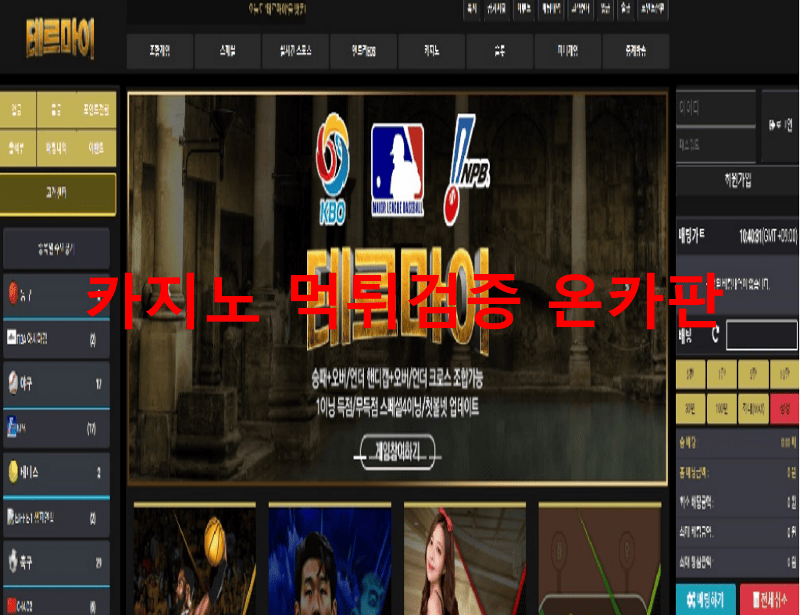Click the Major League Baseball logo

click(x=397, y=170)
